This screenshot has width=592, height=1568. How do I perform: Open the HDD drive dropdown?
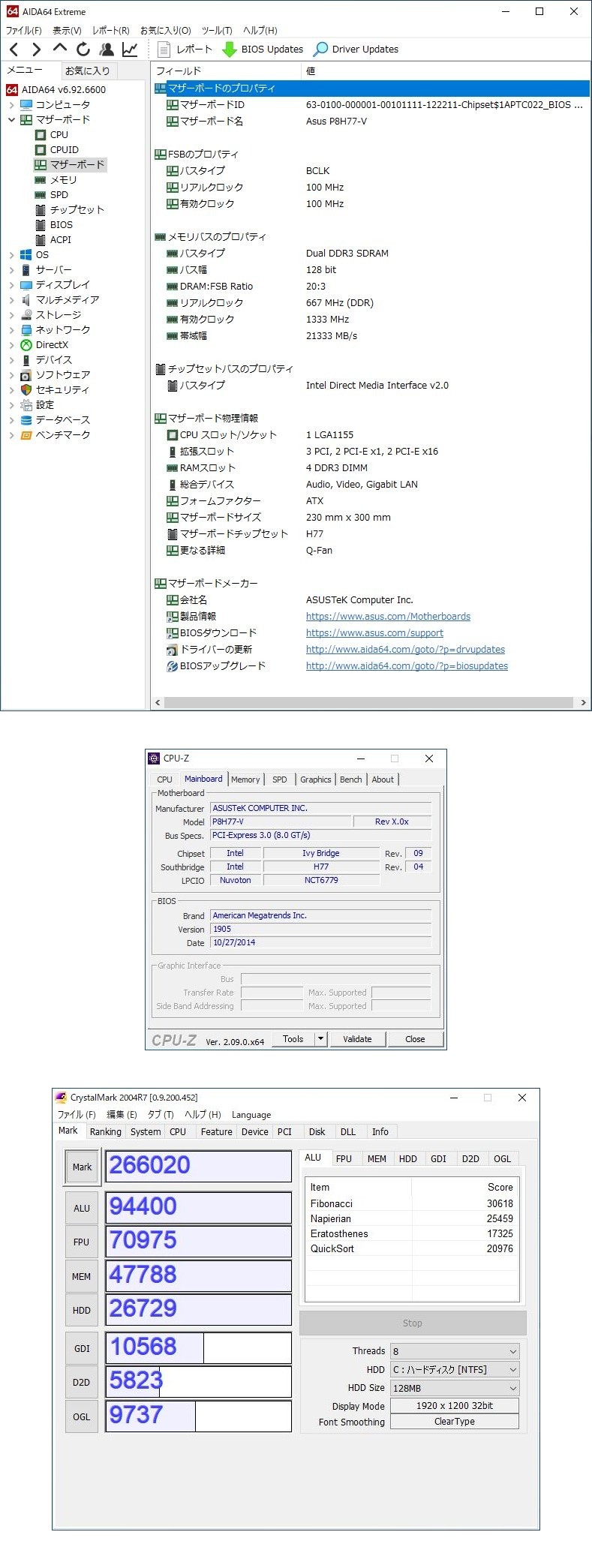(455, 1370)
